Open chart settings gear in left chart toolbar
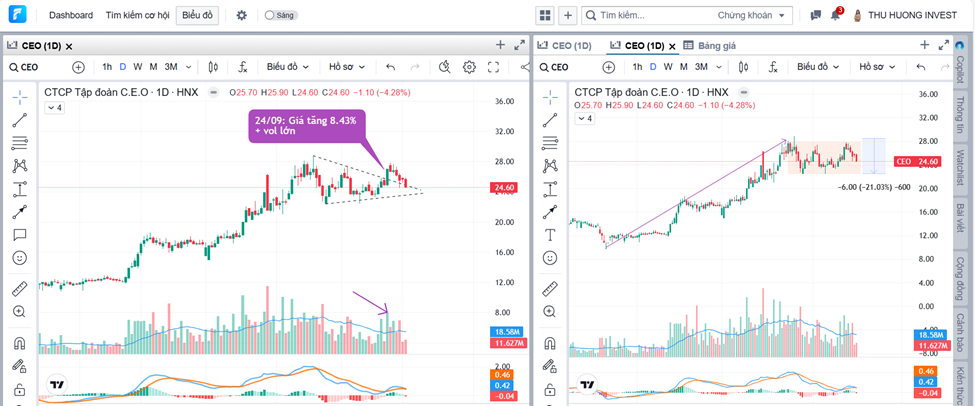The image size is (975, 406). [469, 67]
